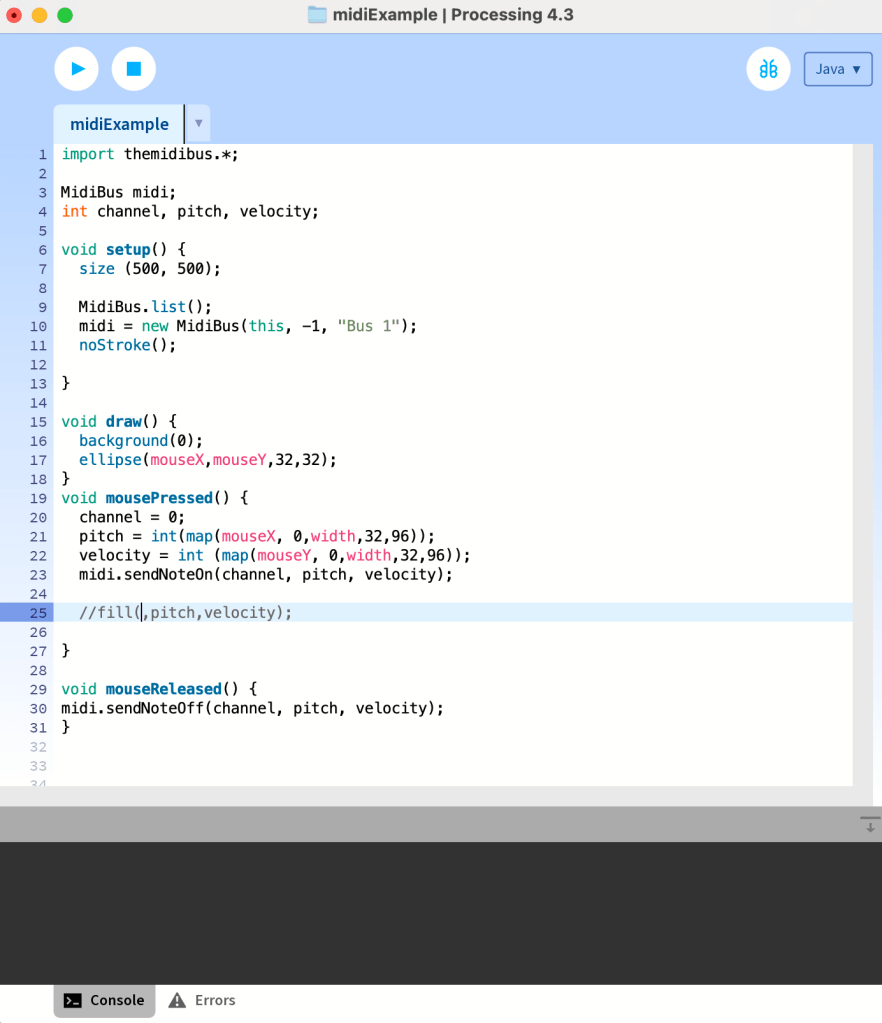Run the sketch with the play button
This screenshot has height=1023, width=882.
(x=76, y=69)
